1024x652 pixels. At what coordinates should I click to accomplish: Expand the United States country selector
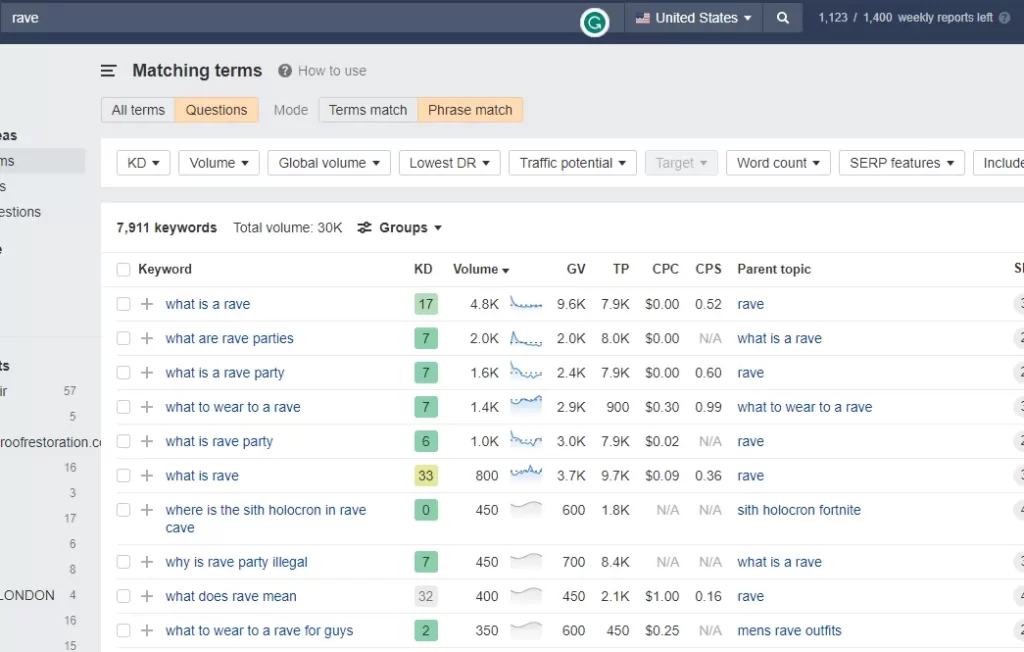(x=693, y=18)
